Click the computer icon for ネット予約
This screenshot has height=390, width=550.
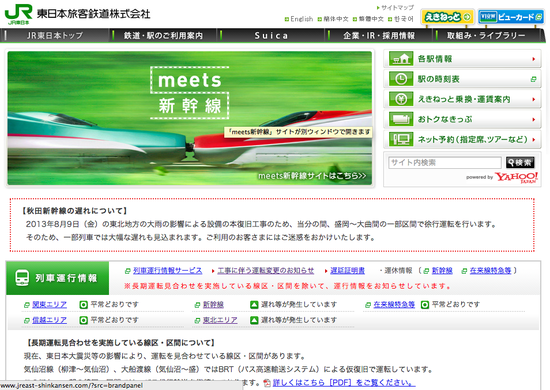pyautogui.click(x=401, y=139)
